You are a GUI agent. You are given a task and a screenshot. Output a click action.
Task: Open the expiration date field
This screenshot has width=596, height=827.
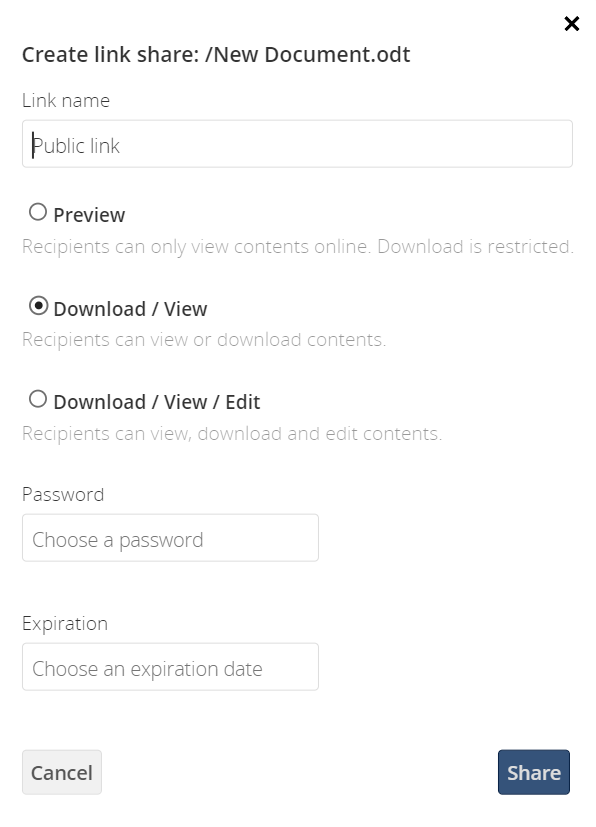click(170, 666)
